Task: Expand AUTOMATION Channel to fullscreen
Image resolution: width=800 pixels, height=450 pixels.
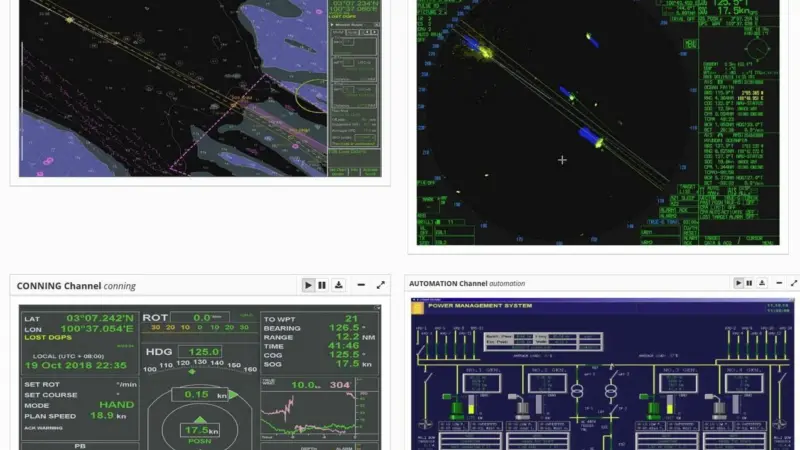Action: point(794,283)
